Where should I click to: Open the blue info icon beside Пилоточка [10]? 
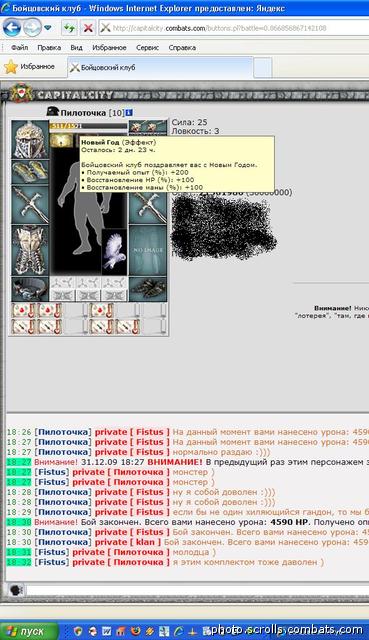point(129,112)
